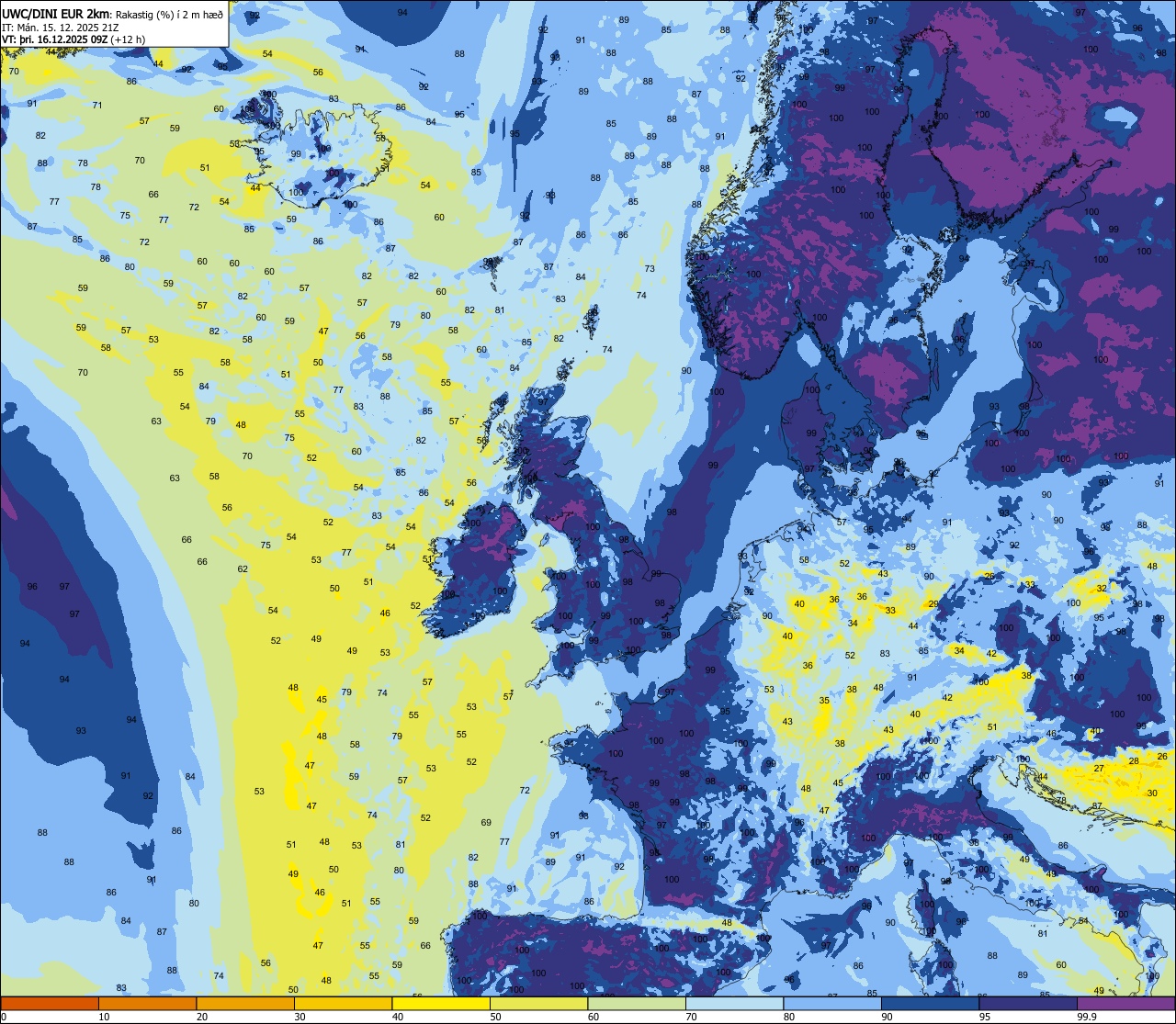
Task: Pick the pale yellow 50–60 legend swatch
Action: click(x=538, y=1003)
